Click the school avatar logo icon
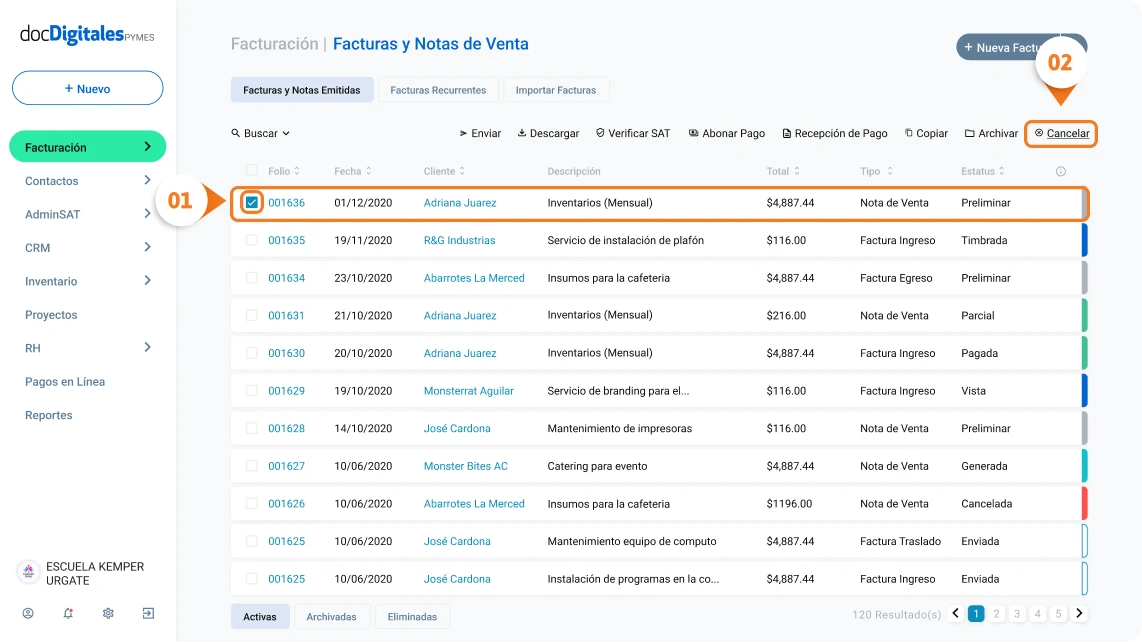 tap(28, 572)
